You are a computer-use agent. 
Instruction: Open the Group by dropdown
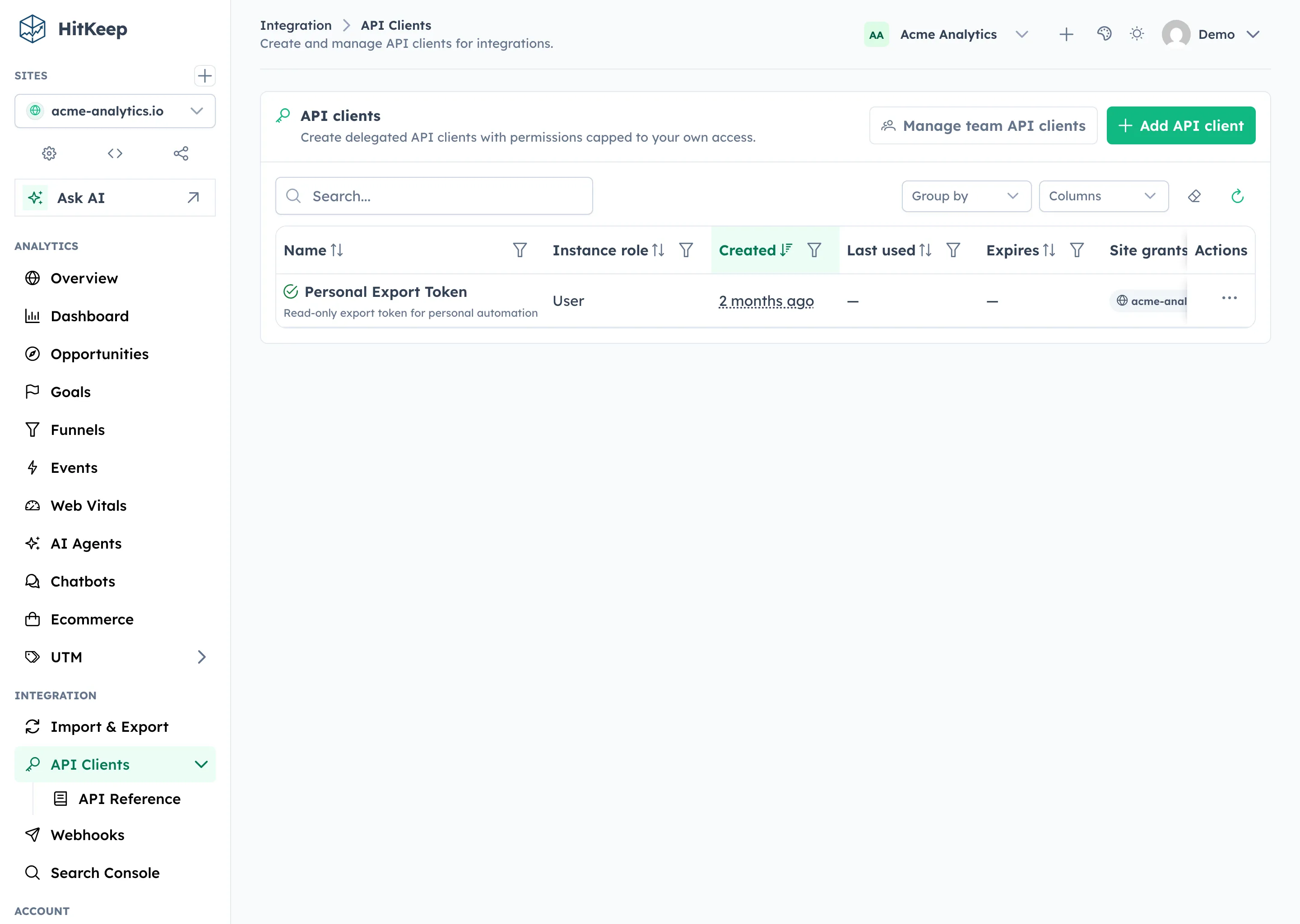[966, 196]
